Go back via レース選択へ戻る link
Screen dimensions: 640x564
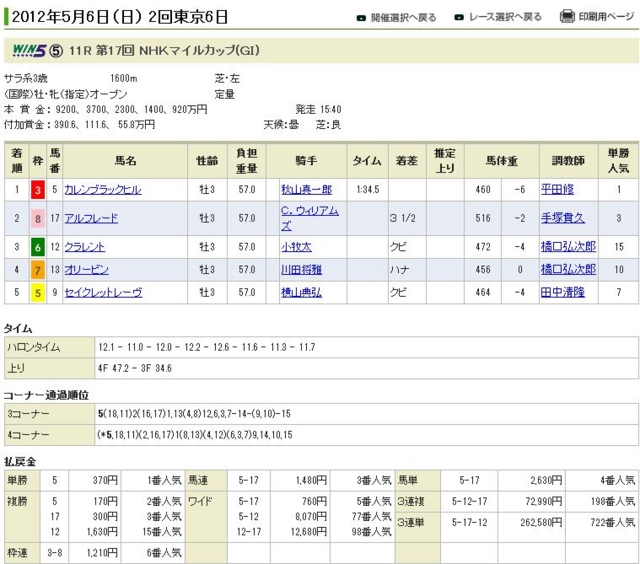[x=505, y=17]
